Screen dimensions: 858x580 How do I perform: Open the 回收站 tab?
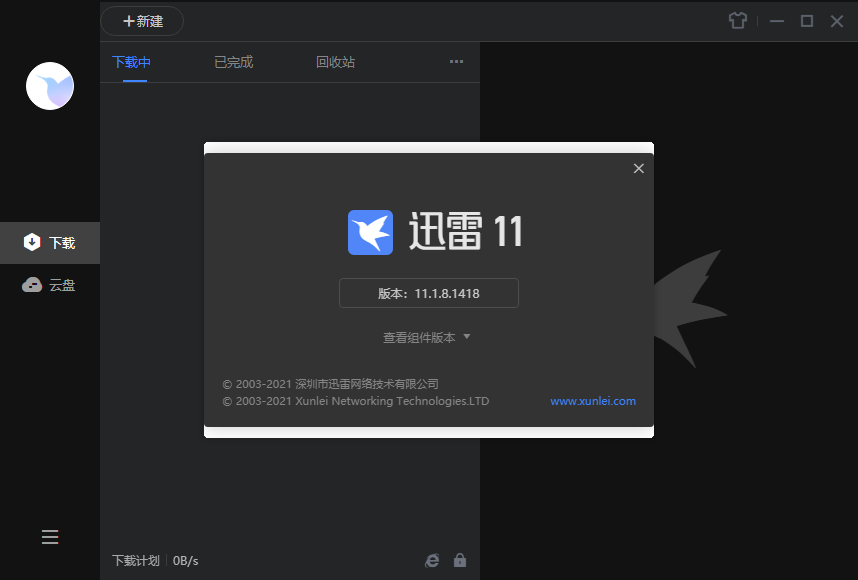[x=335, y=62]
